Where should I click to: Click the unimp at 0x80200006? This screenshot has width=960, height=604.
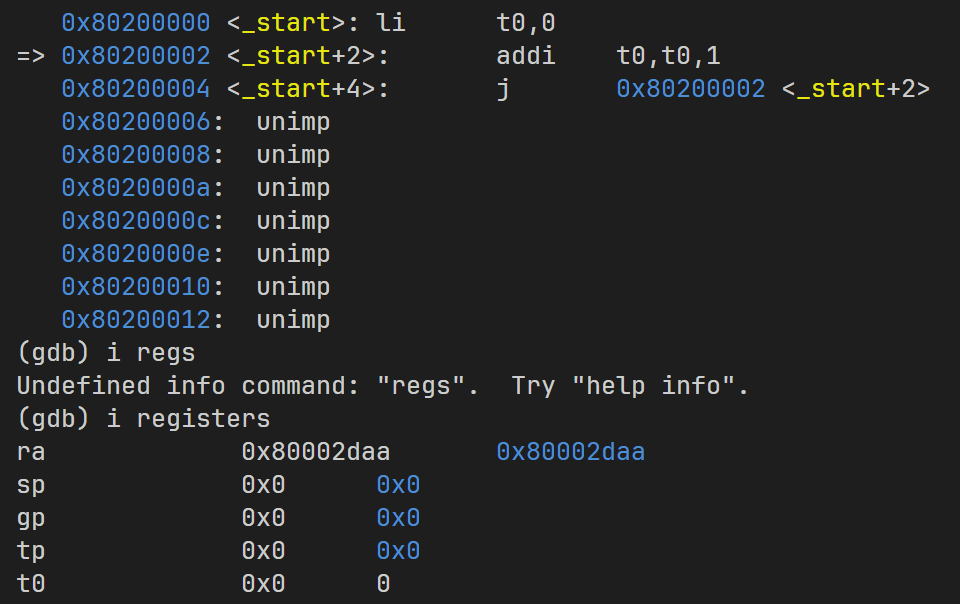click(x=293, y=122)
